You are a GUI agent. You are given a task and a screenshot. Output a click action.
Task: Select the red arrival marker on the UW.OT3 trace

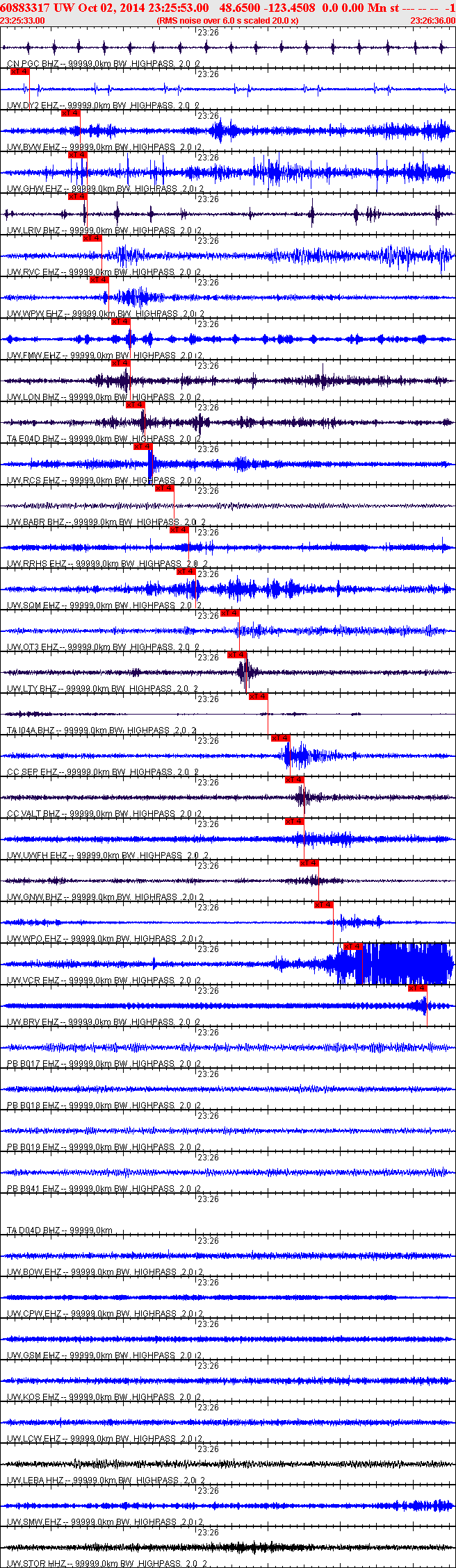tap(230, 613)
